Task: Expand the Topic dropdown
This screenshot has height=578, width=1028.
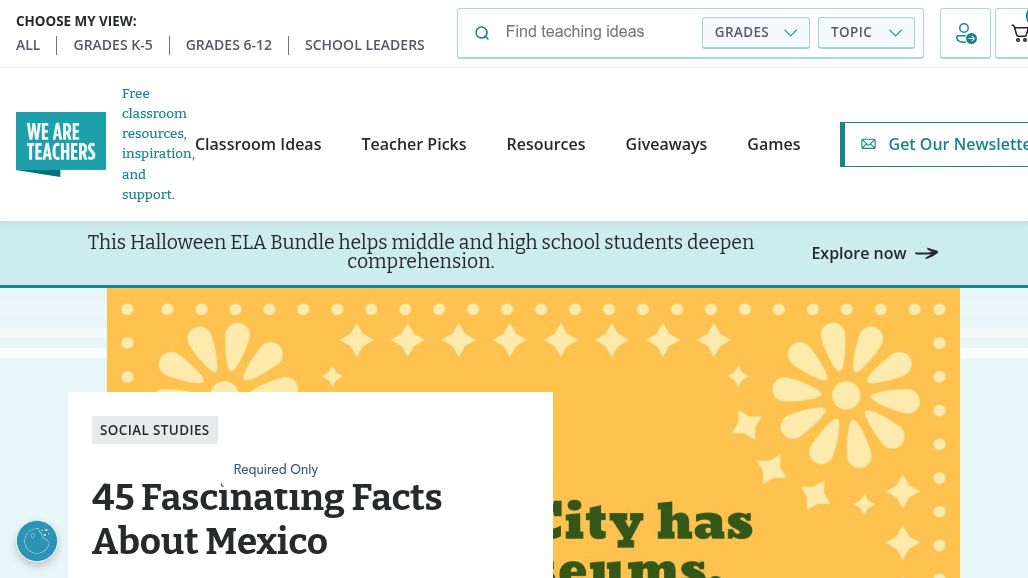Action: click(x=866, y=33)
